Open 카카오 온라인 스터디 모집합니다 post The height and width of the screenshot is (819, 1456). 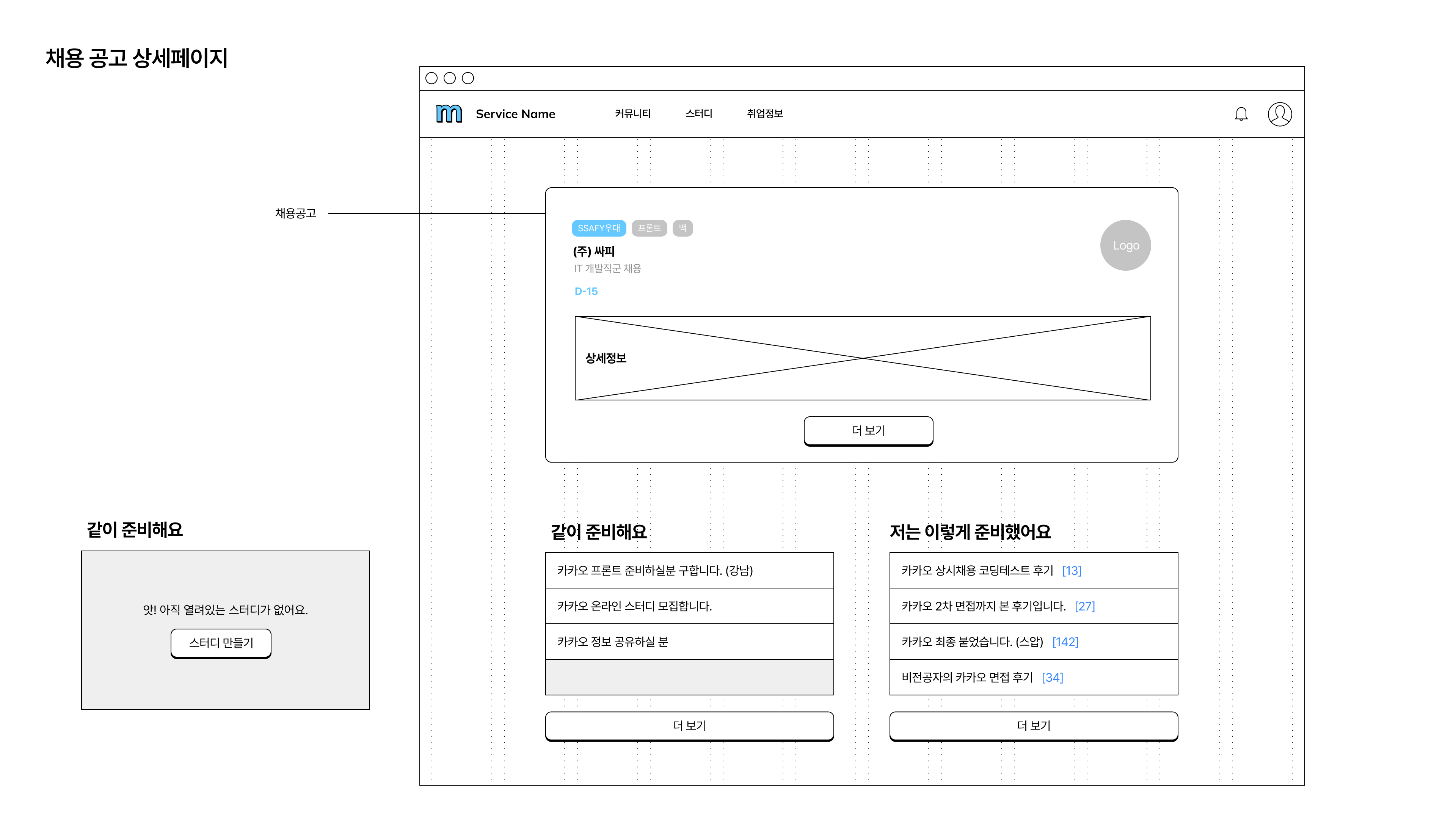(634, 606)
